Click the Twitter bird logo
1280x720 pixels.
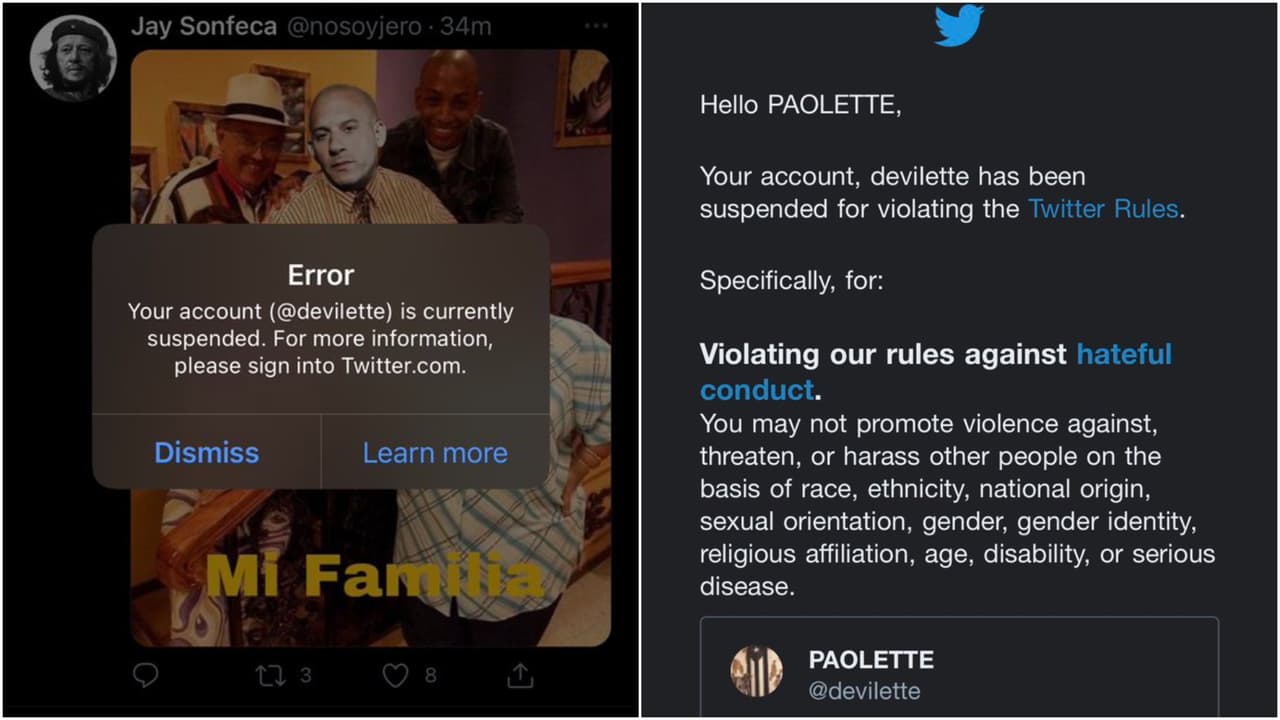pos(959,25)
